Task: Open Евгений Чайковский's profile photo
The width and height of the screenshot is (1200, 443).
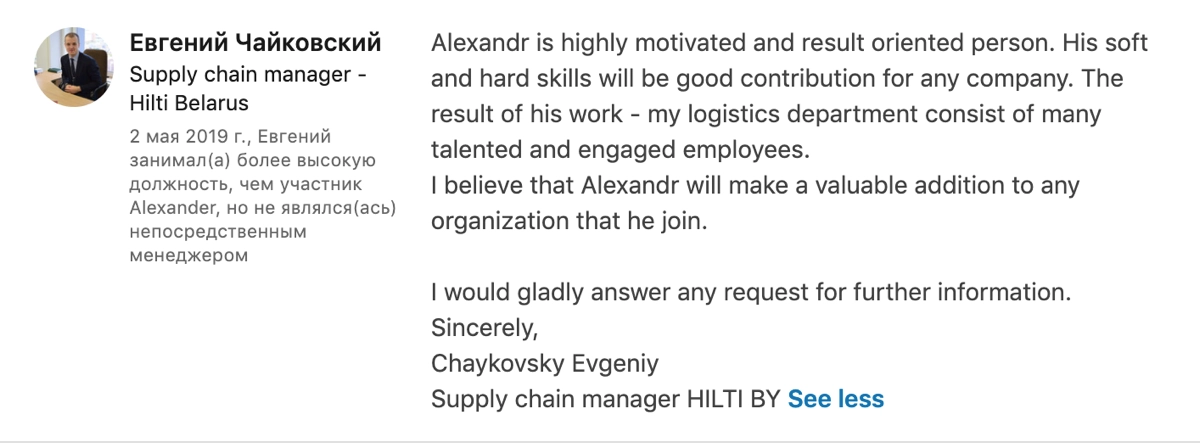Action: 74,66
